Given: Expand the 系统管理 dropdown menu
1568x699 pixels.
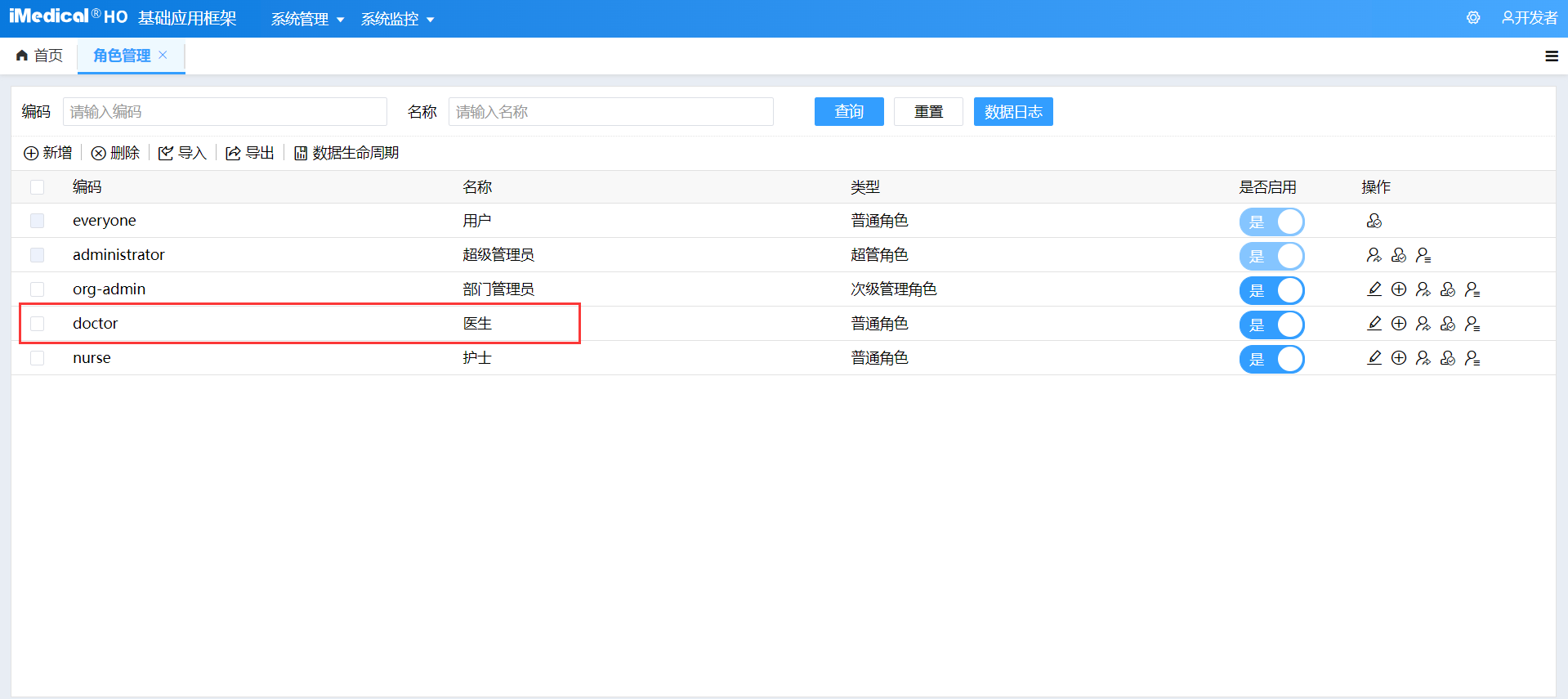Looking at the screenshot, I should [307, 19].
